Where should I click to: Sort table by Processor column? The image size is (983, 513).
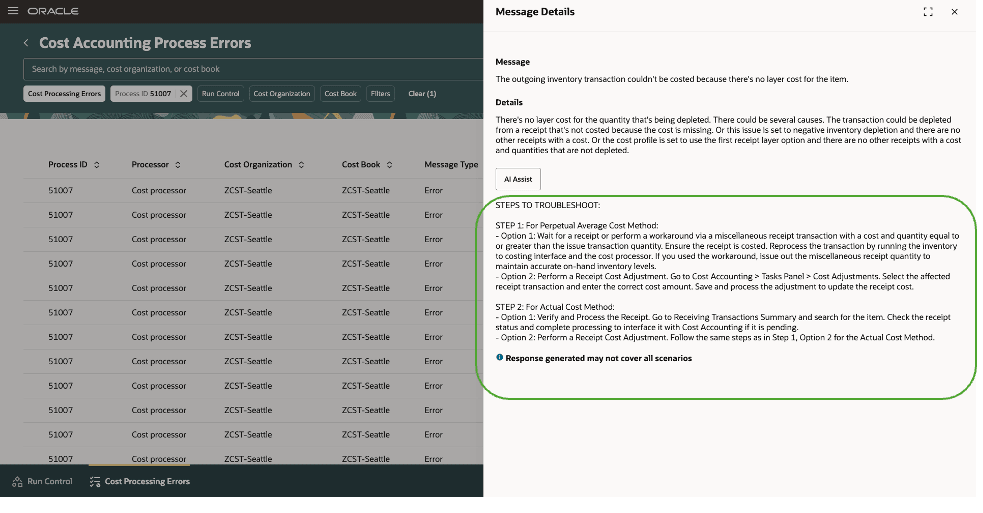177,165
